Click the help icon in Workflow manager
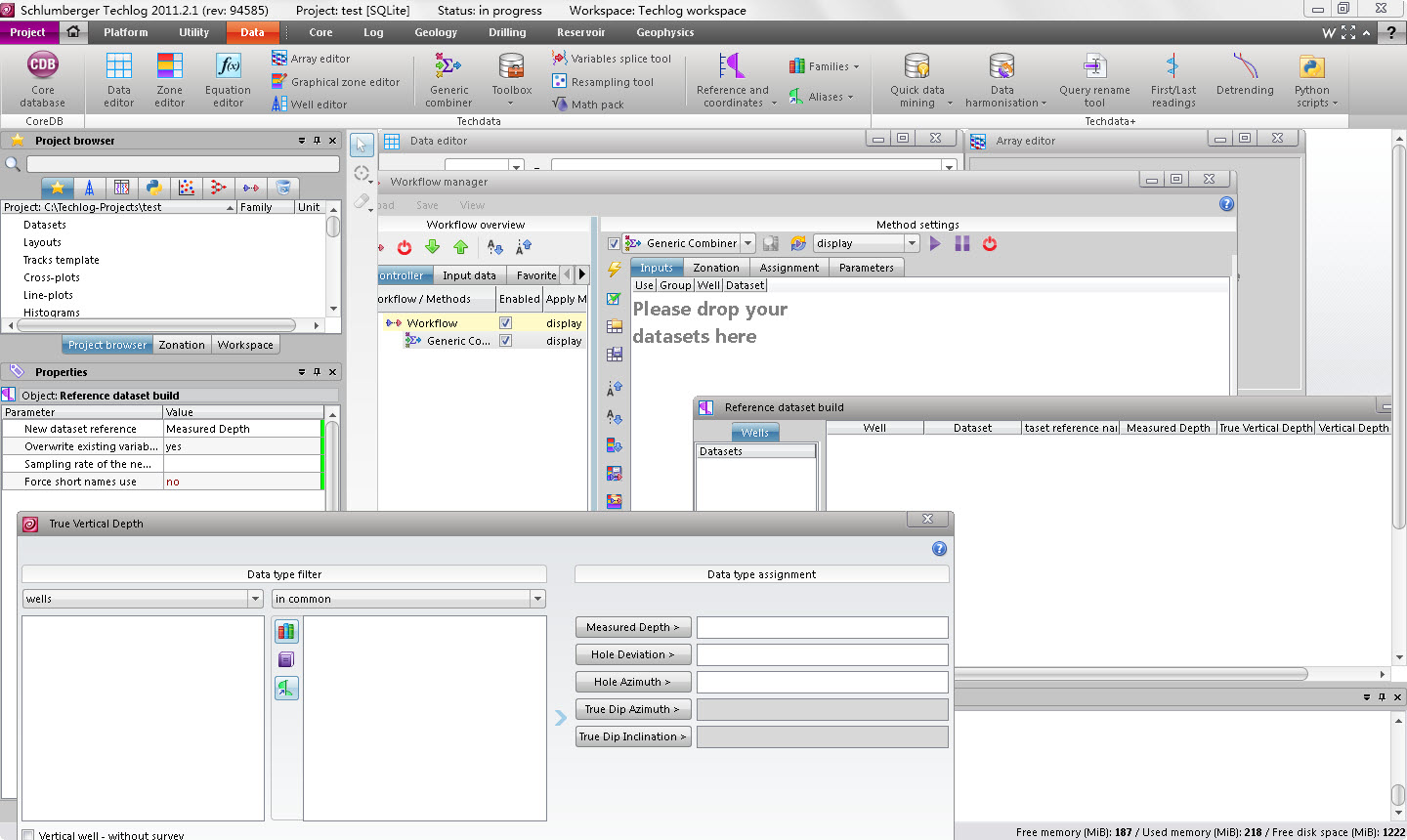 coord(1226,204)
